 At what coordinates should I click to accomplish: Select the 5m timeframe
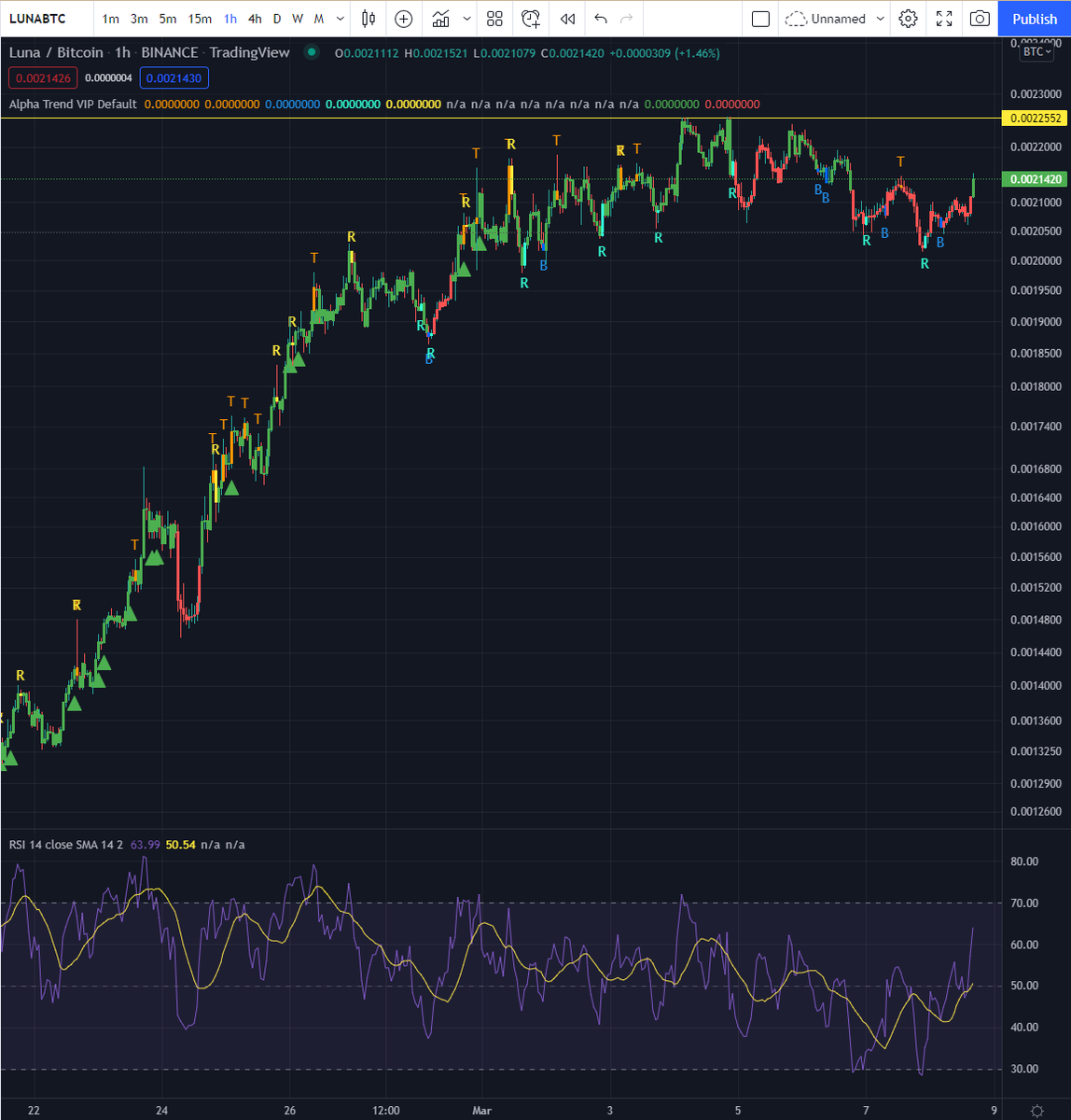[x=168, y=19]
